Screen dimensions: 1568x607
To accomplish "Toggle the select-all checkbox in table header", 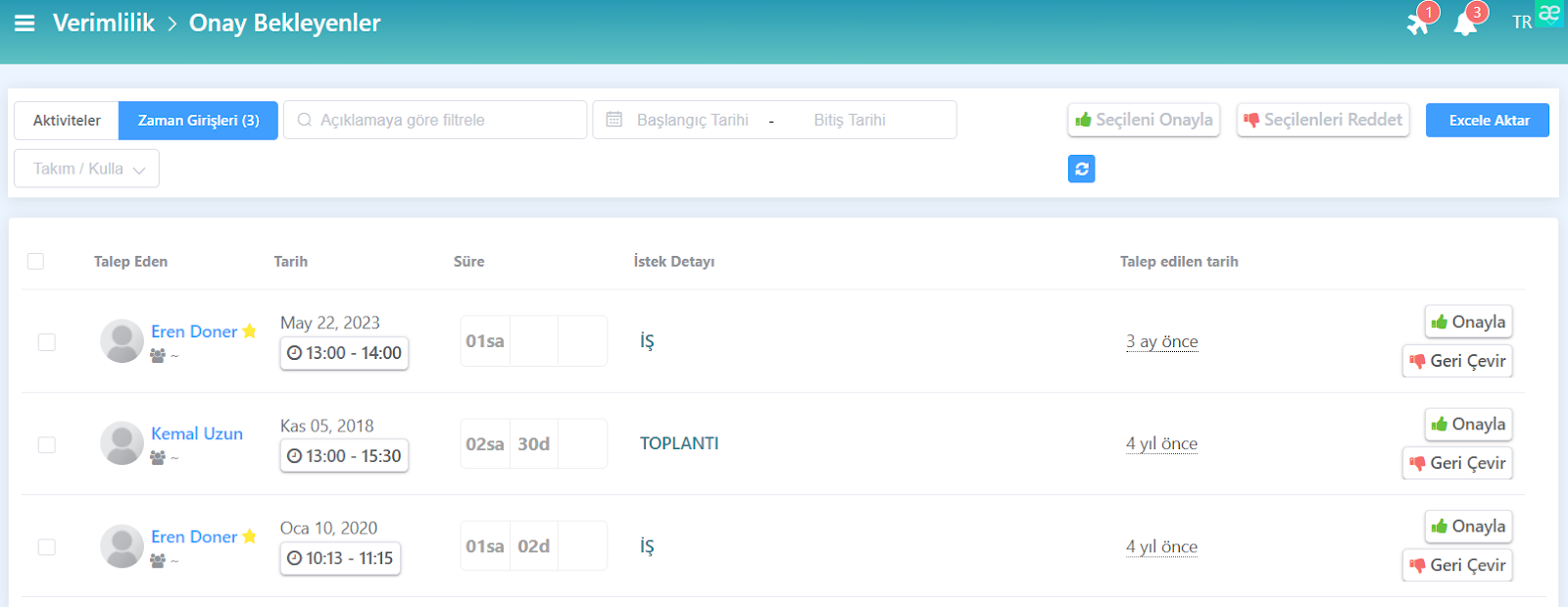I will (x=36, y=261).
